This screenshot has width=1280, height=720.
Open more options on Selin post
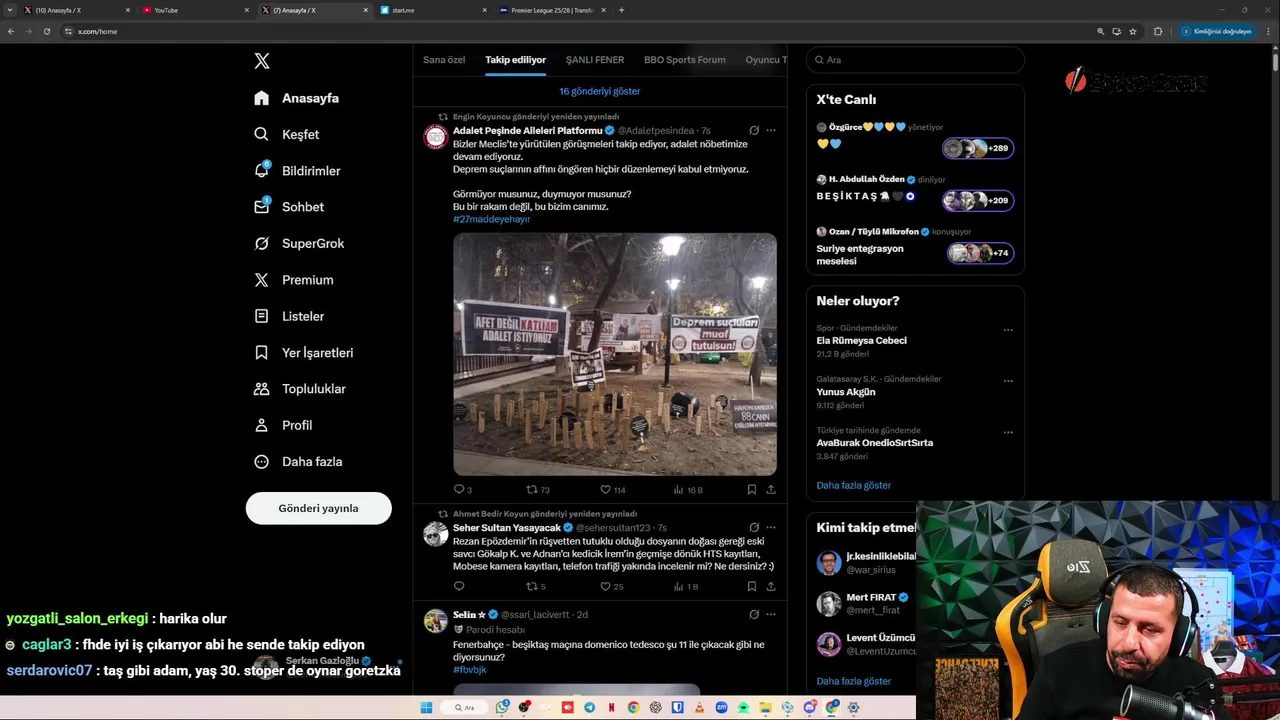[x=770, y=614]
